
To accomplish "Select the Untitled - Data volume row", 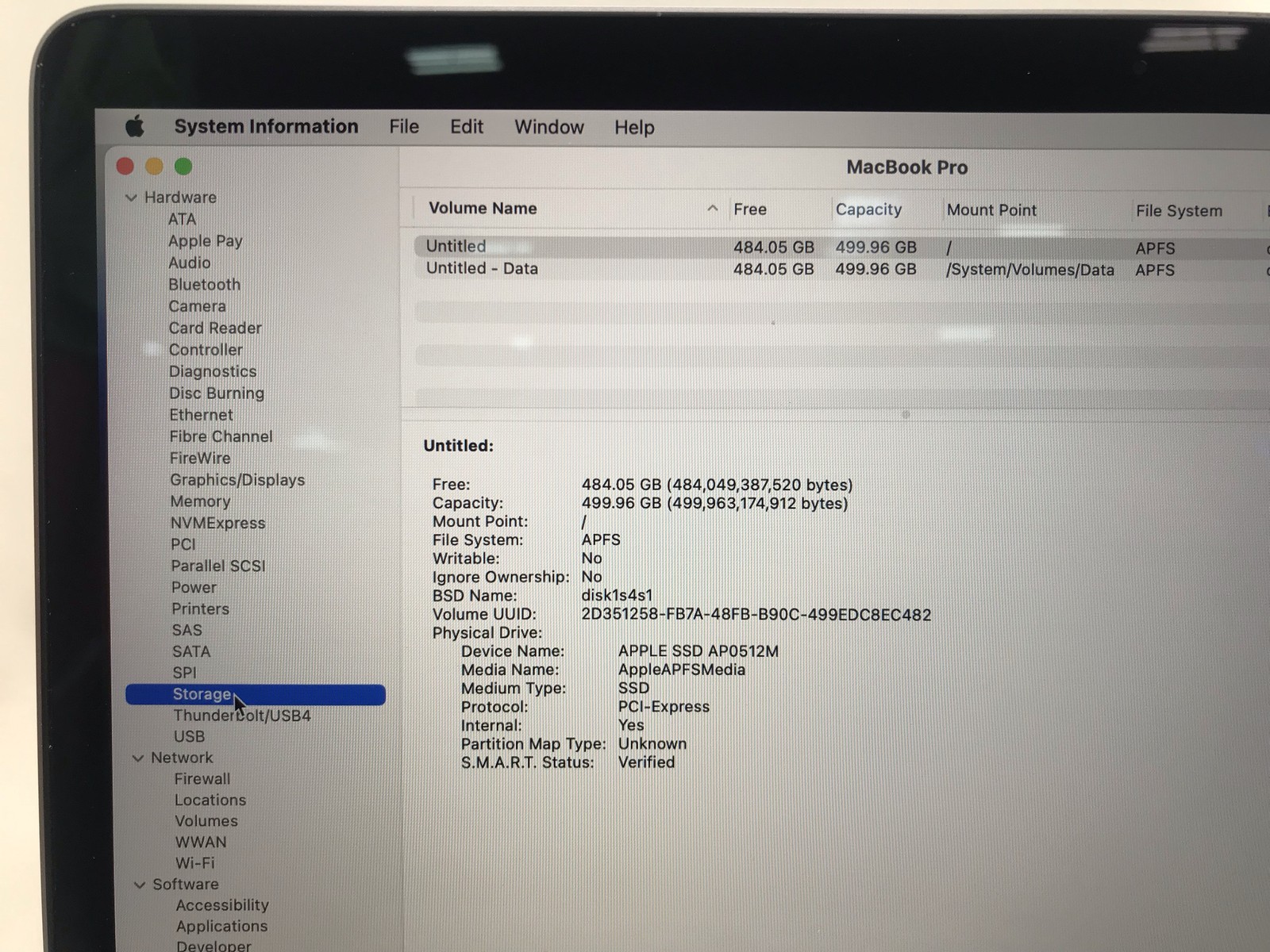I will pos(841,269).
